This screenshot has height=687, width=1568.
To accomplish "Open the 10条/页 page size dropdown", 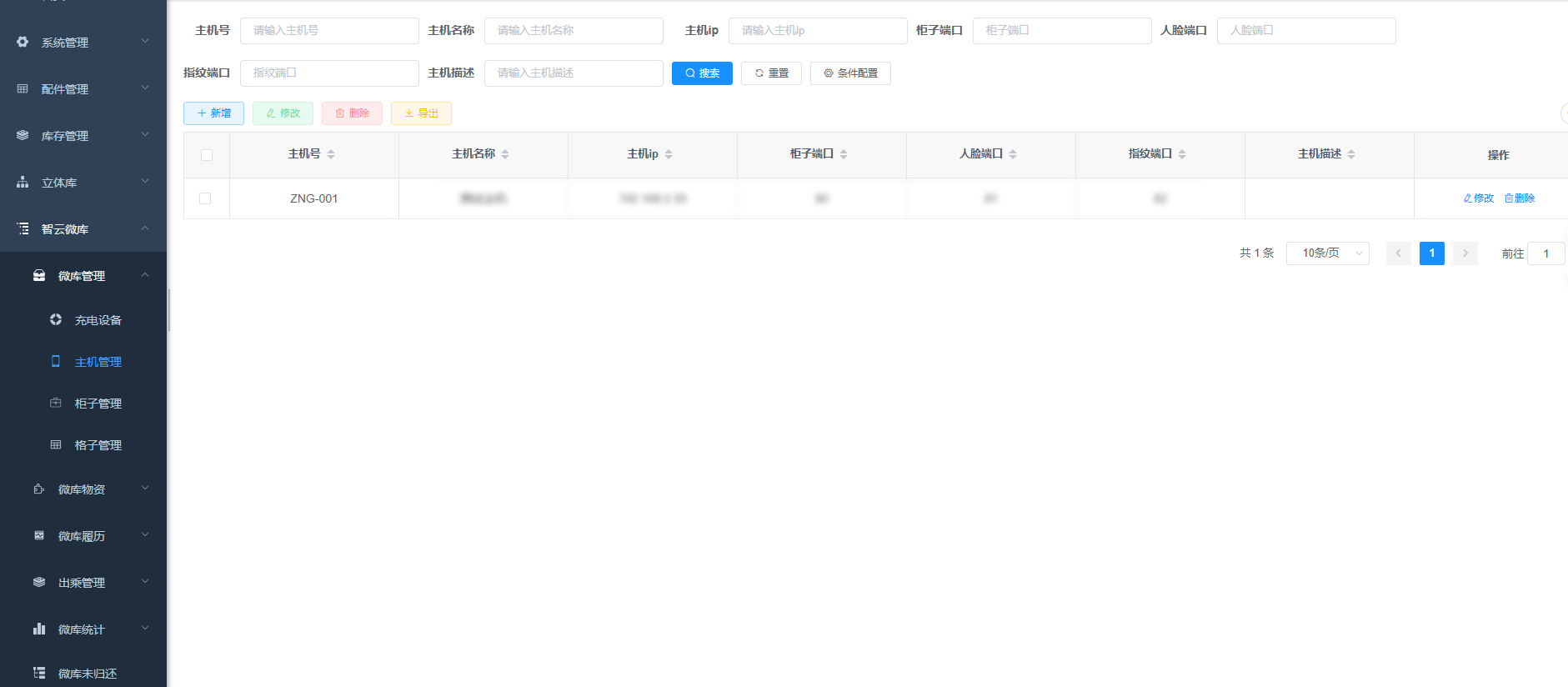I will [1327, 253].
